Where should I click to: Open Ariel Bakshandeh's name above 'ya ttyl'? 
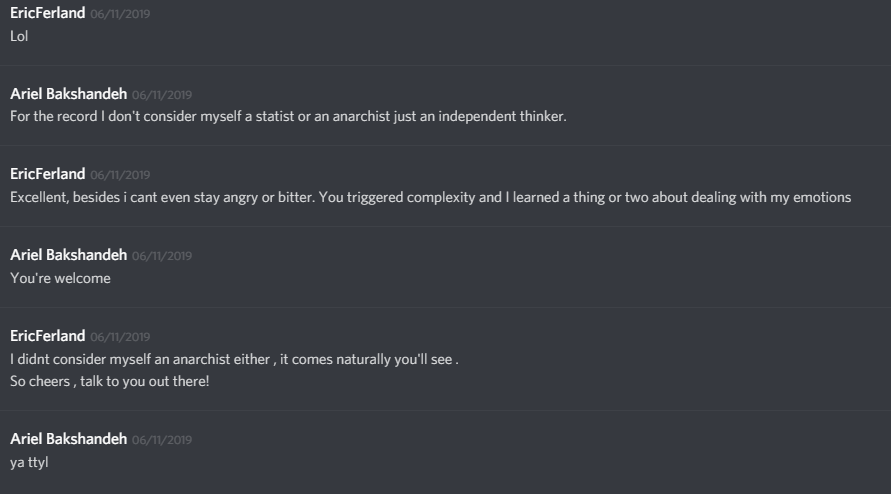pyautogui.click(x=68, y=439)
